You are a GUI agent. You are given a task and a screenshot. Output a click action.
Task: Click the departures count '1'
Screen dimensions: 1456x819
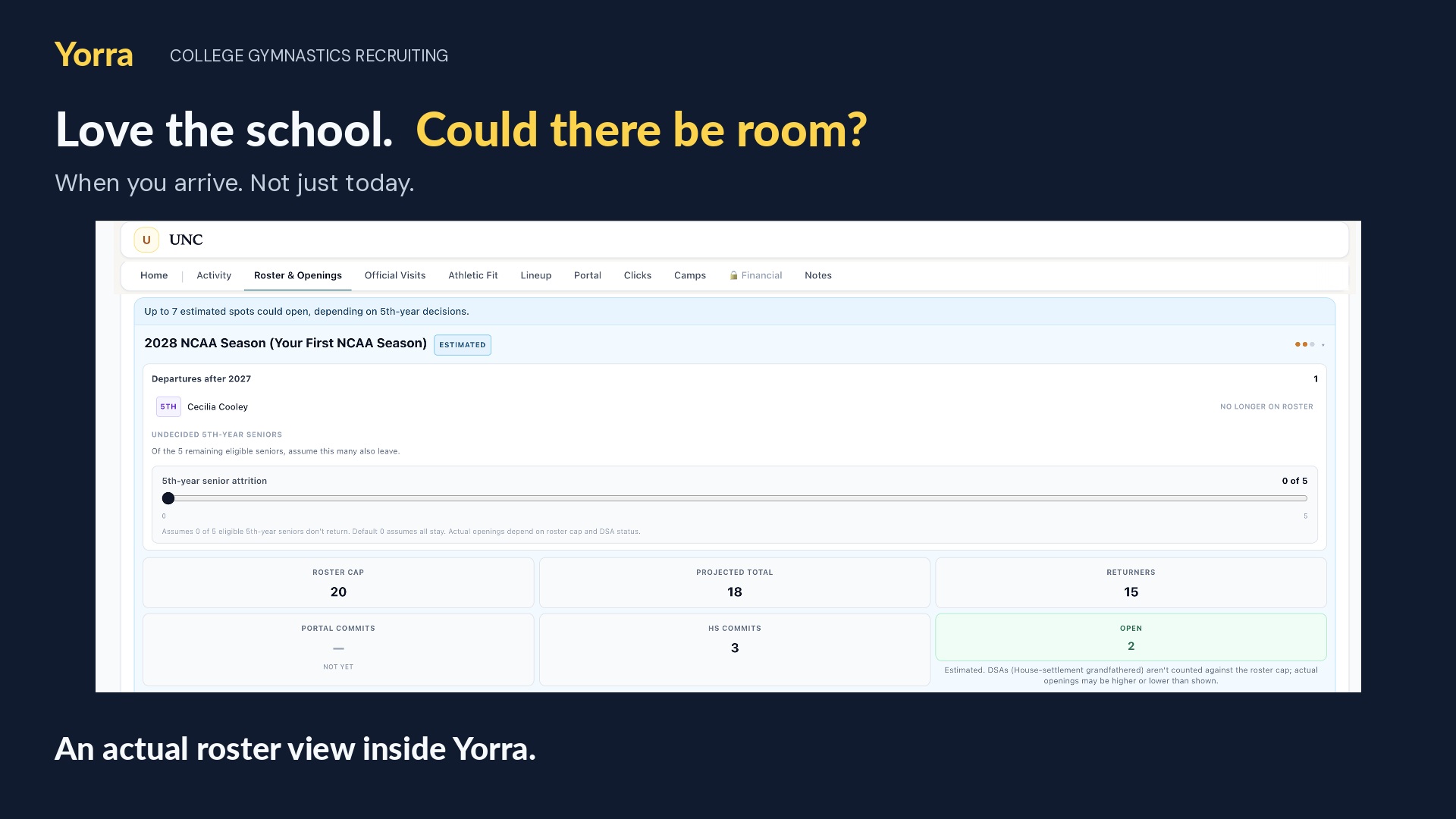(x=1316, y=379)
